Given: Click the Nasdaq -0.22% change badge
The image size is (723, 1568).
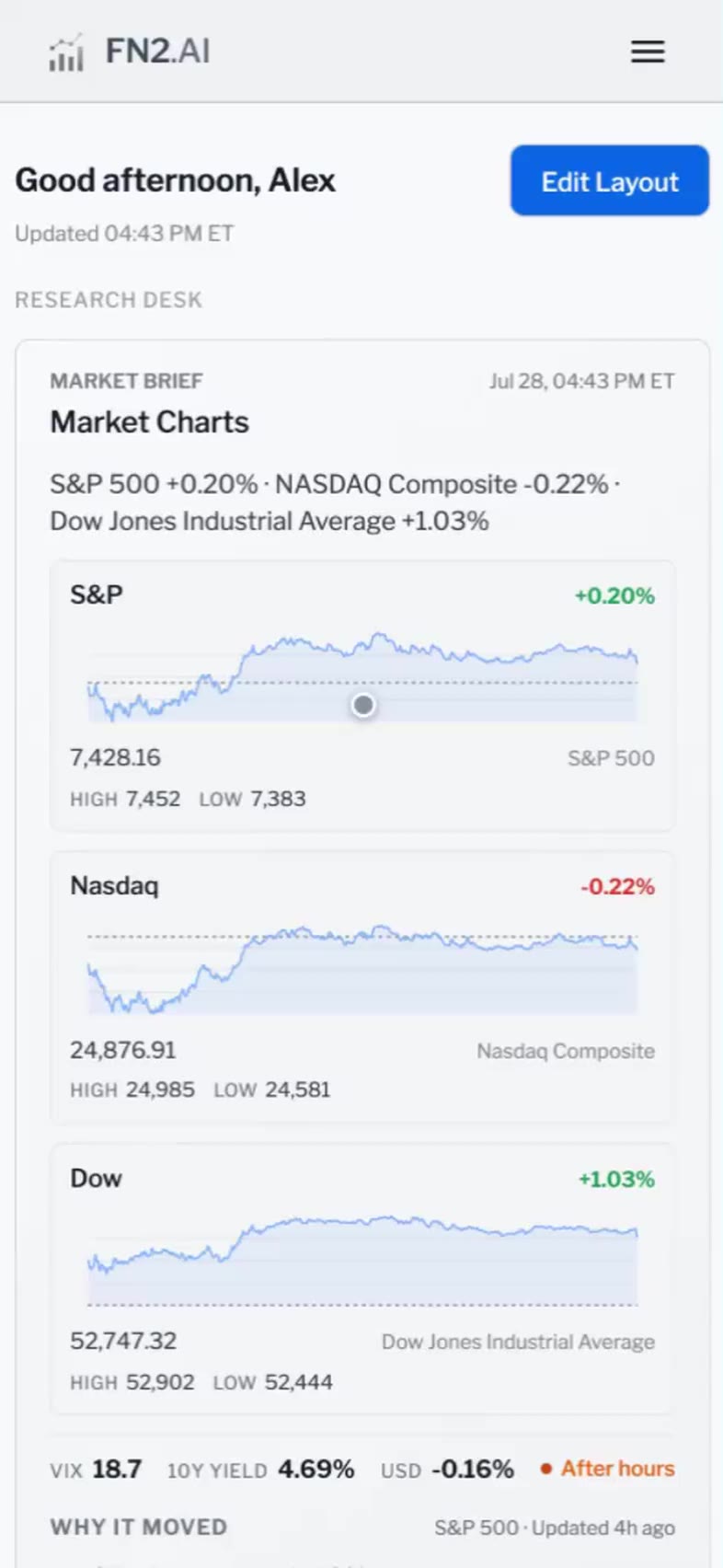Looking at the screenshot, I should tap(617, 887).
